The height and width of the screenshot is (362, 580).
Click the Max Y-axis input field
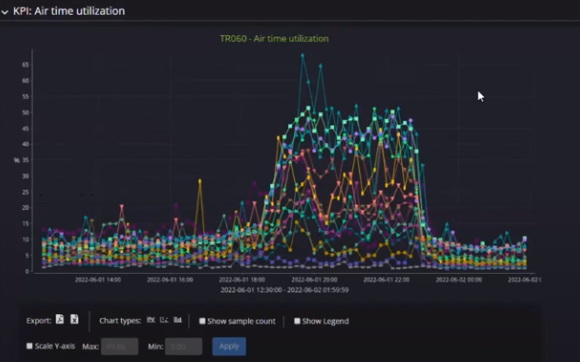click(119, 346)
